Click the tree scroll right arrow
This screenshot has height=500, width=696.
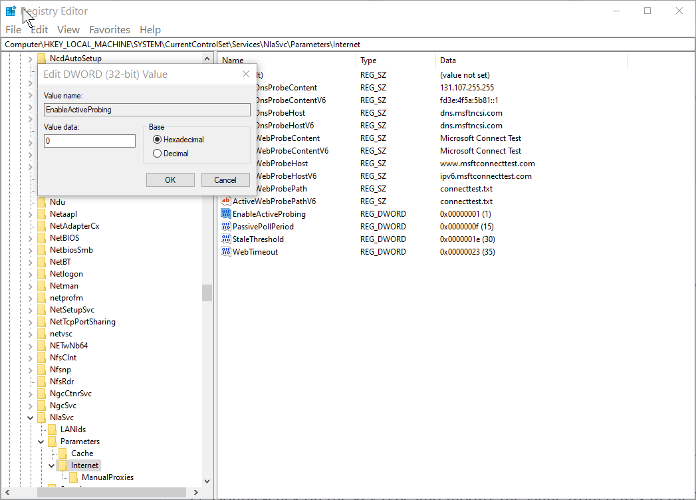(196, 492)
